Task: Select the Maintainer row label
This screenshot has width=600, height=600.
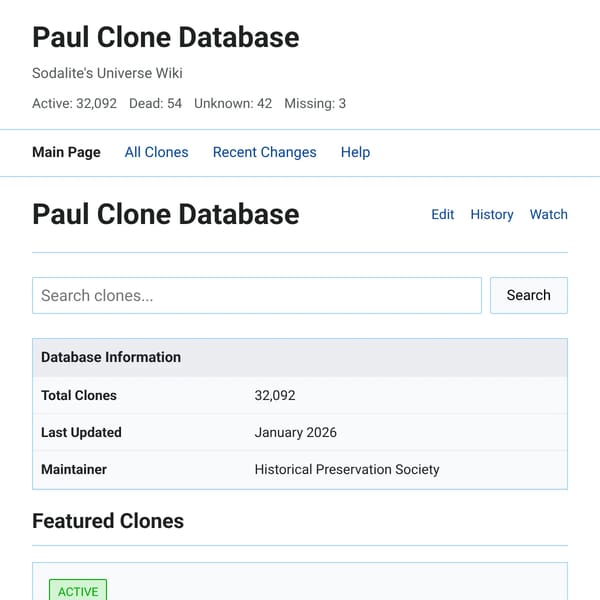Action: coord(74,470)
